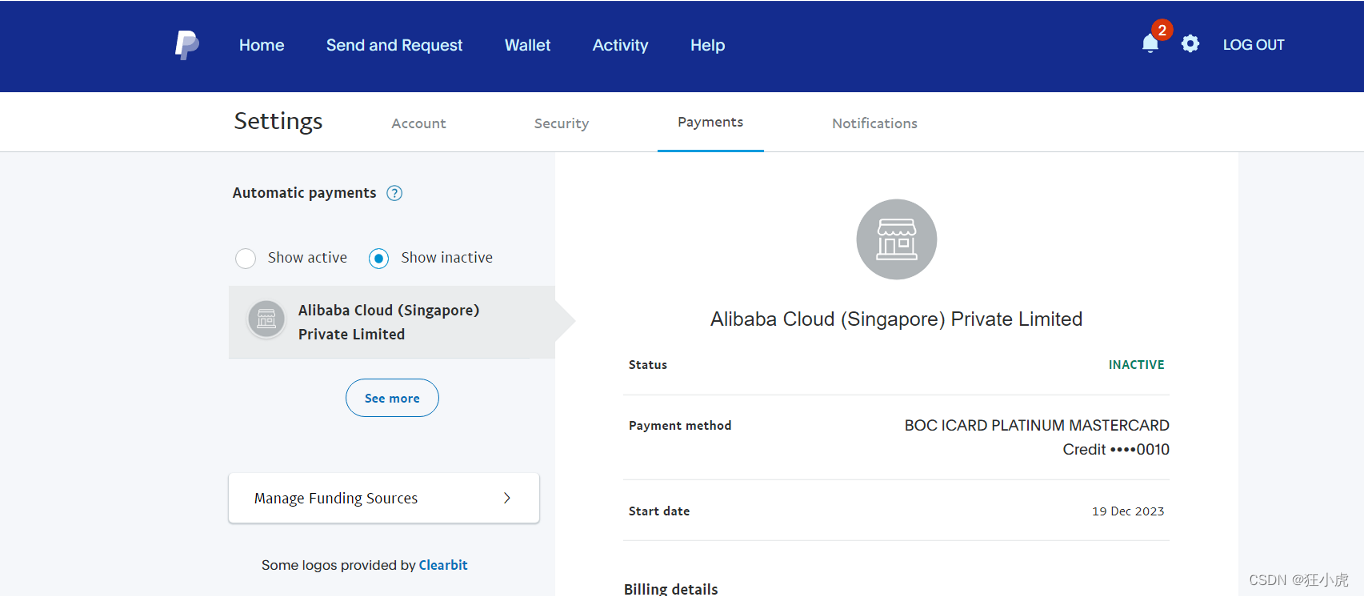
Task: Click the INACTIVE status value
Action: pos(1136,365)
